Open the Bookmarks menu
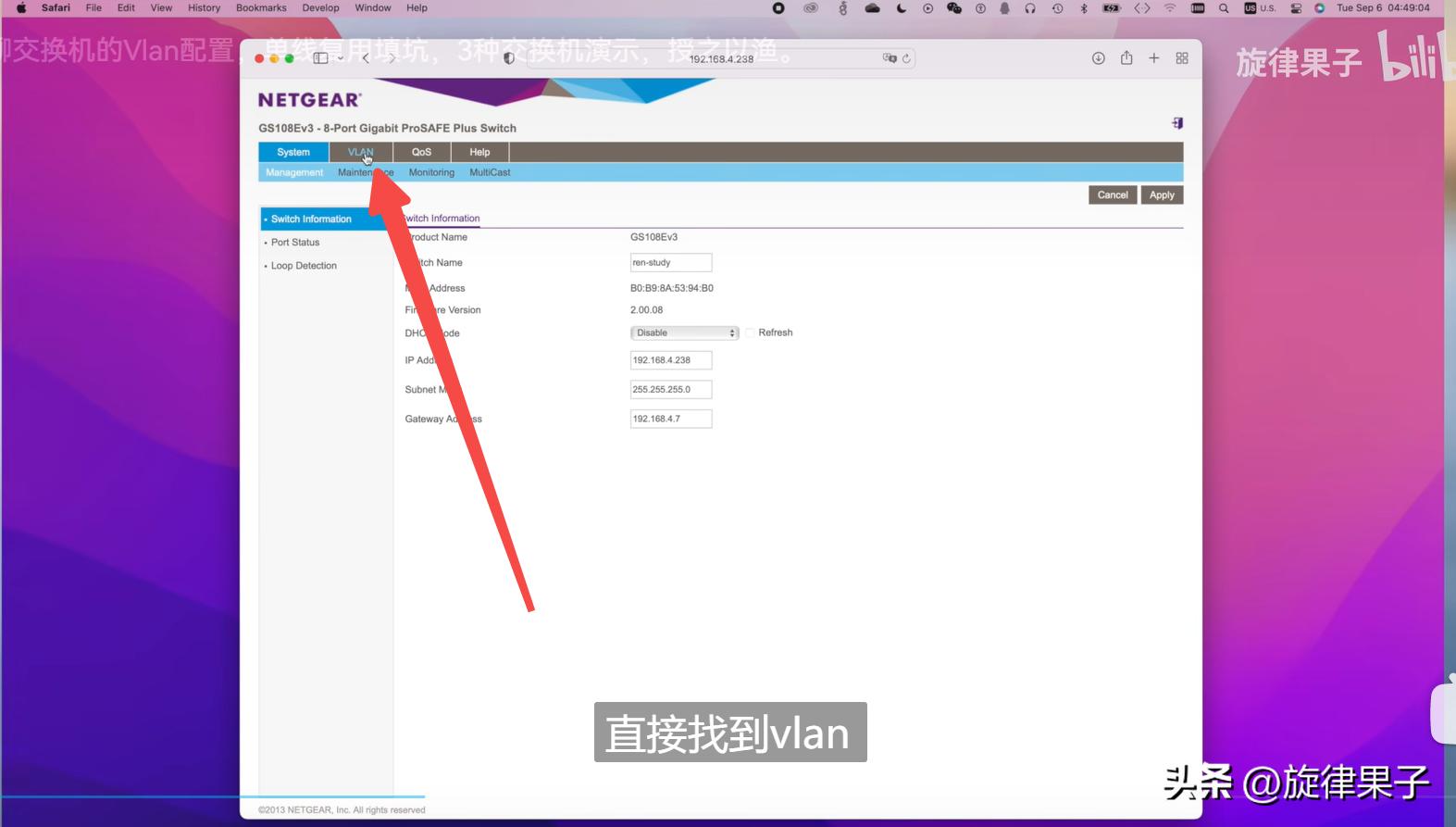The height and width of the screenshot is (827, 1456). click(261, 7)
